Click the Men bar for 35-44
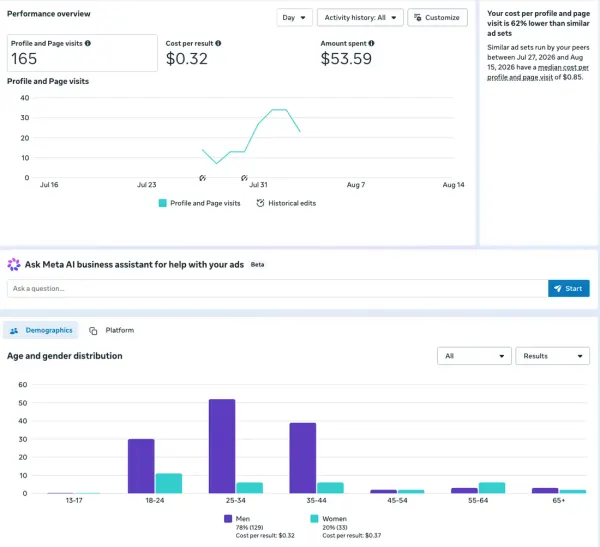600x547 pixels. pos(303,458)
